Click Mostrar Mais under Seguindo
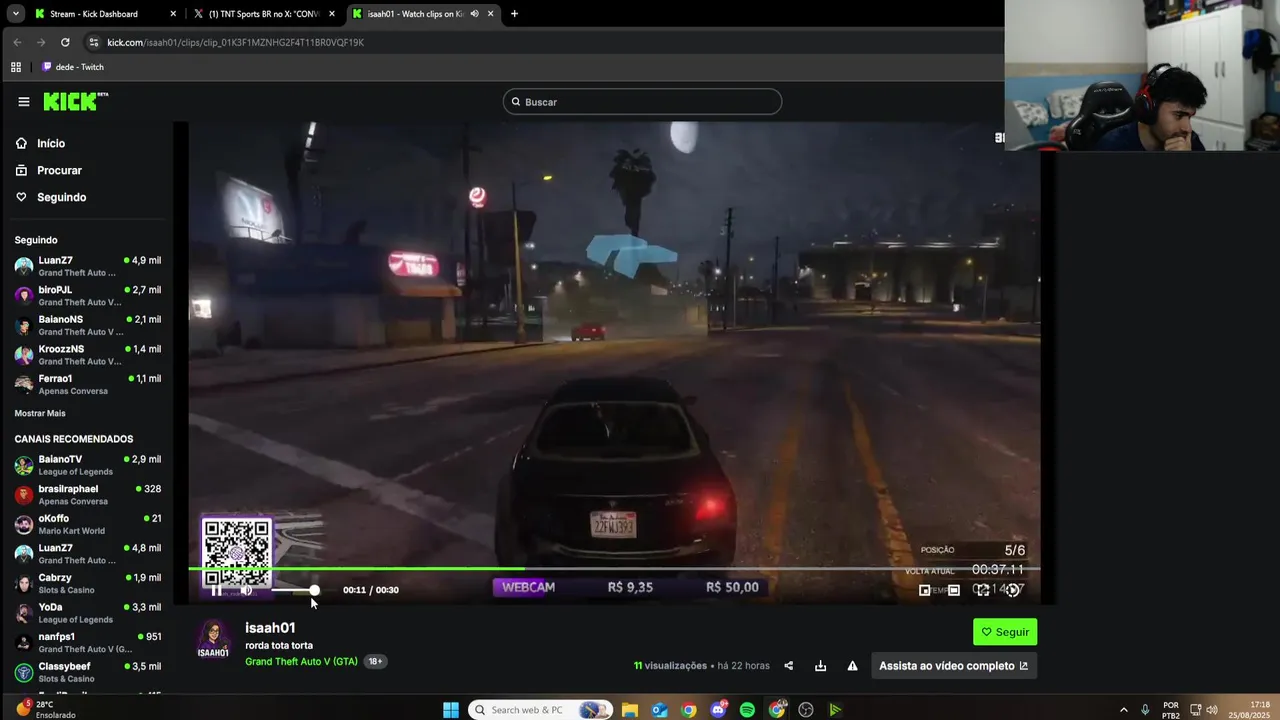The image size is (1280, 720). point(40,413)
